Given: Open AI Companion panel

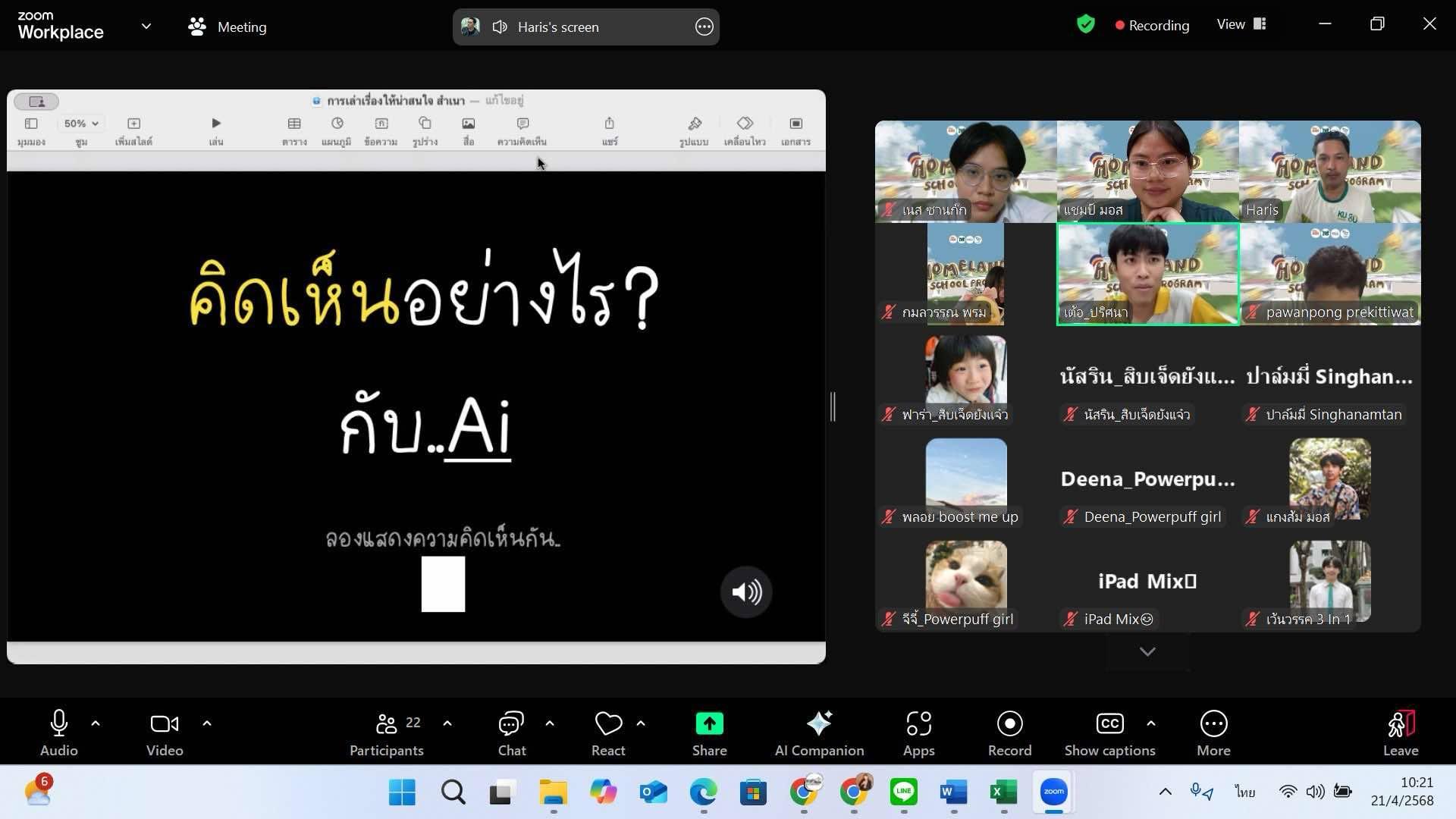Looking at the screenshot, I should 819,733.
